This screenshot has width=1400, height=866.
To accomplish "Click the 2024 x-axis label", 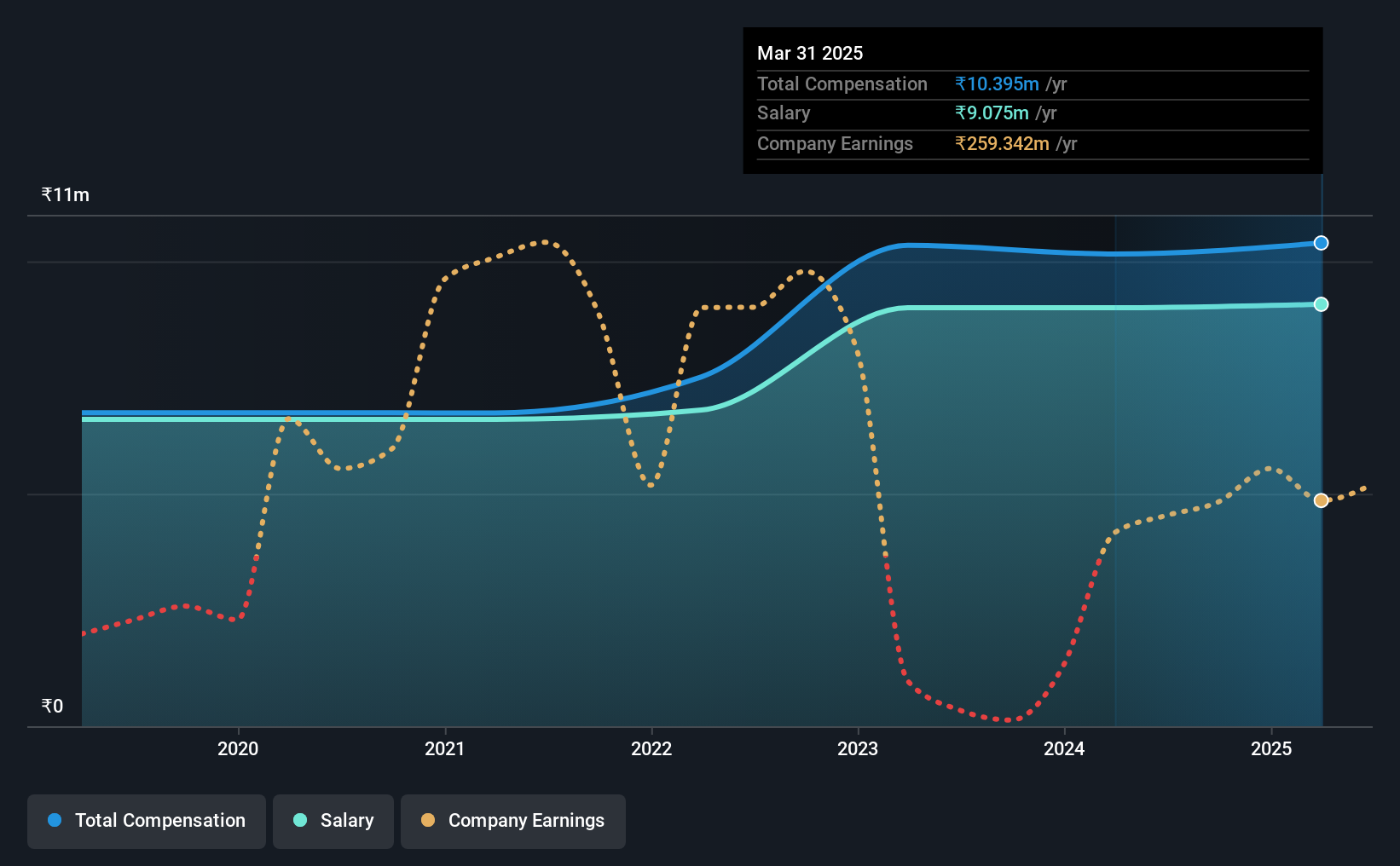I will pyautogui.click(x=1064, y=748).
